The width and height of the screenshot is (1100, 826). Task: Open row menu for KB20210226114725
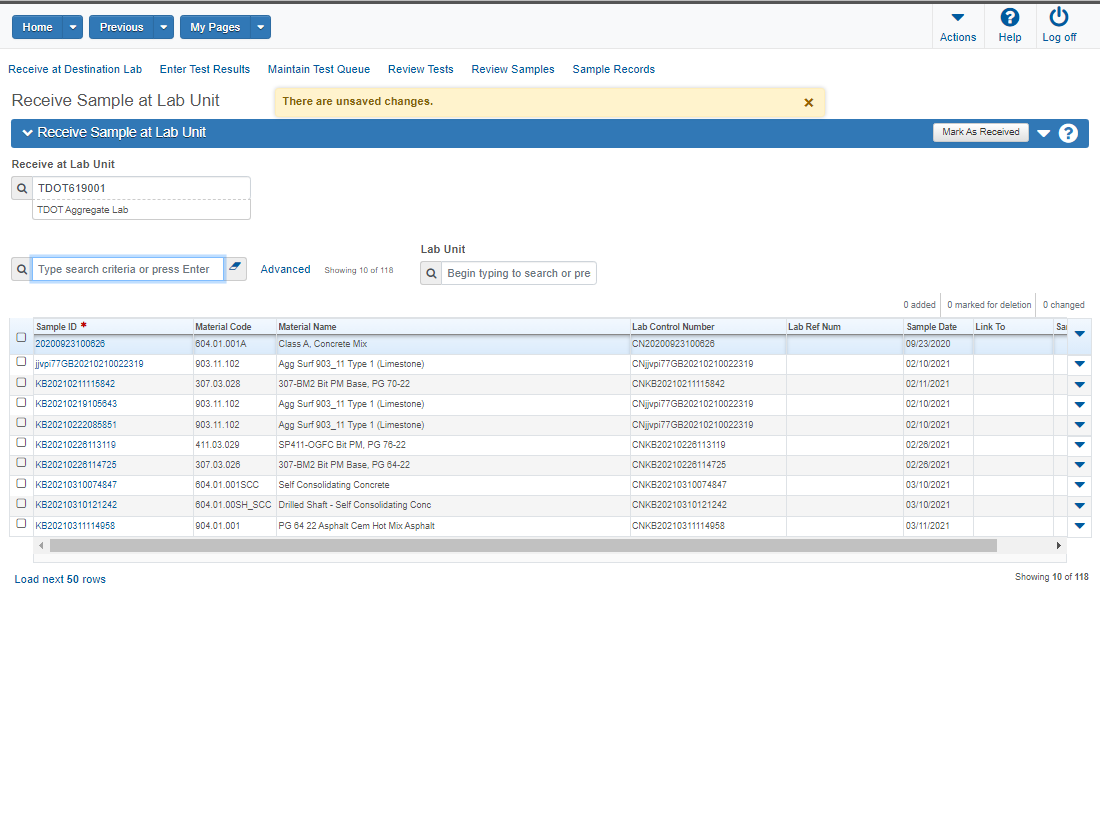click(1080, 465)
